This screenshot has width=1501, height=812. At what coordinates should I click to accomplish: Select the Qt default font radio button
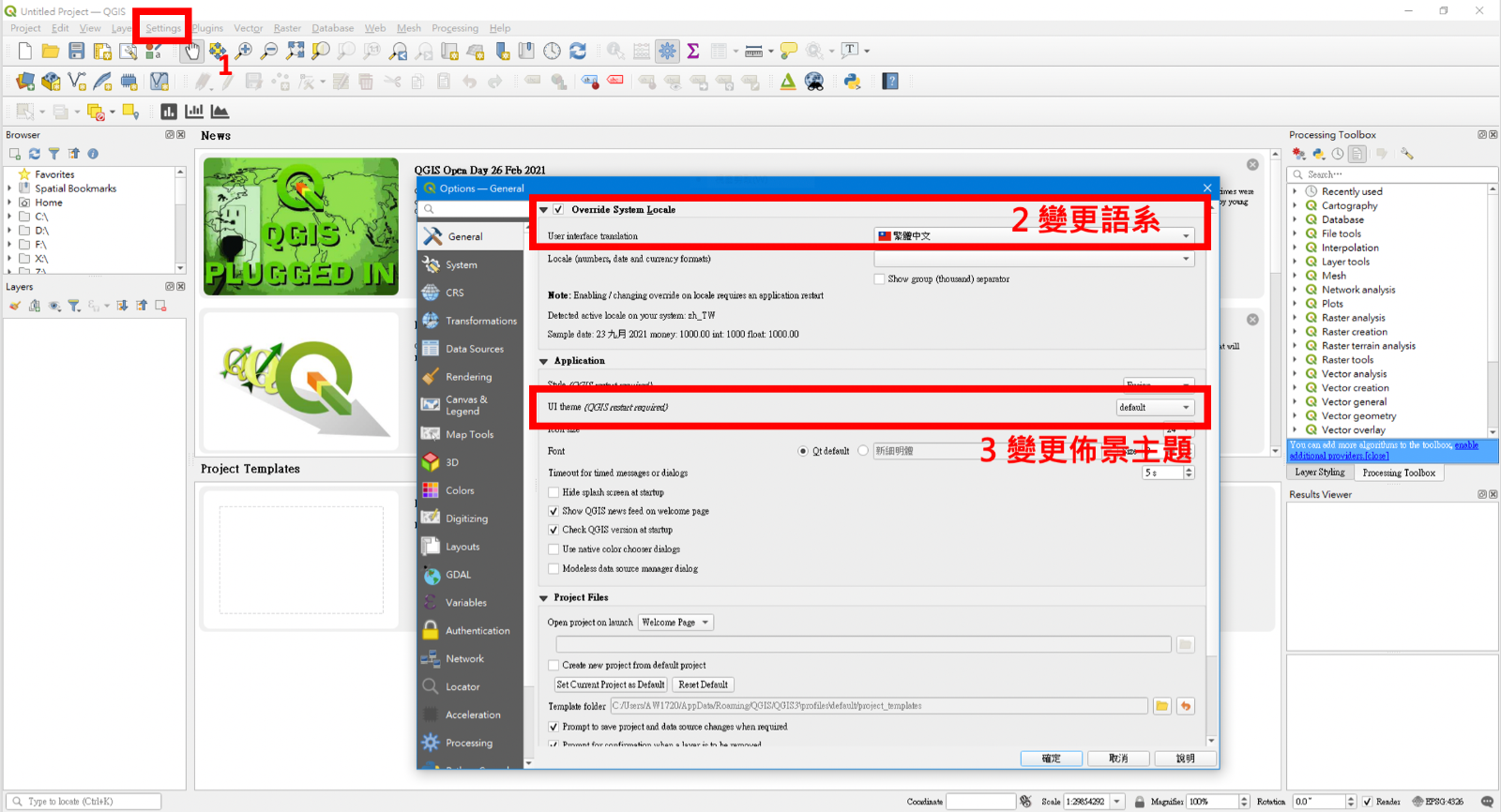click(x=803, y=451)
